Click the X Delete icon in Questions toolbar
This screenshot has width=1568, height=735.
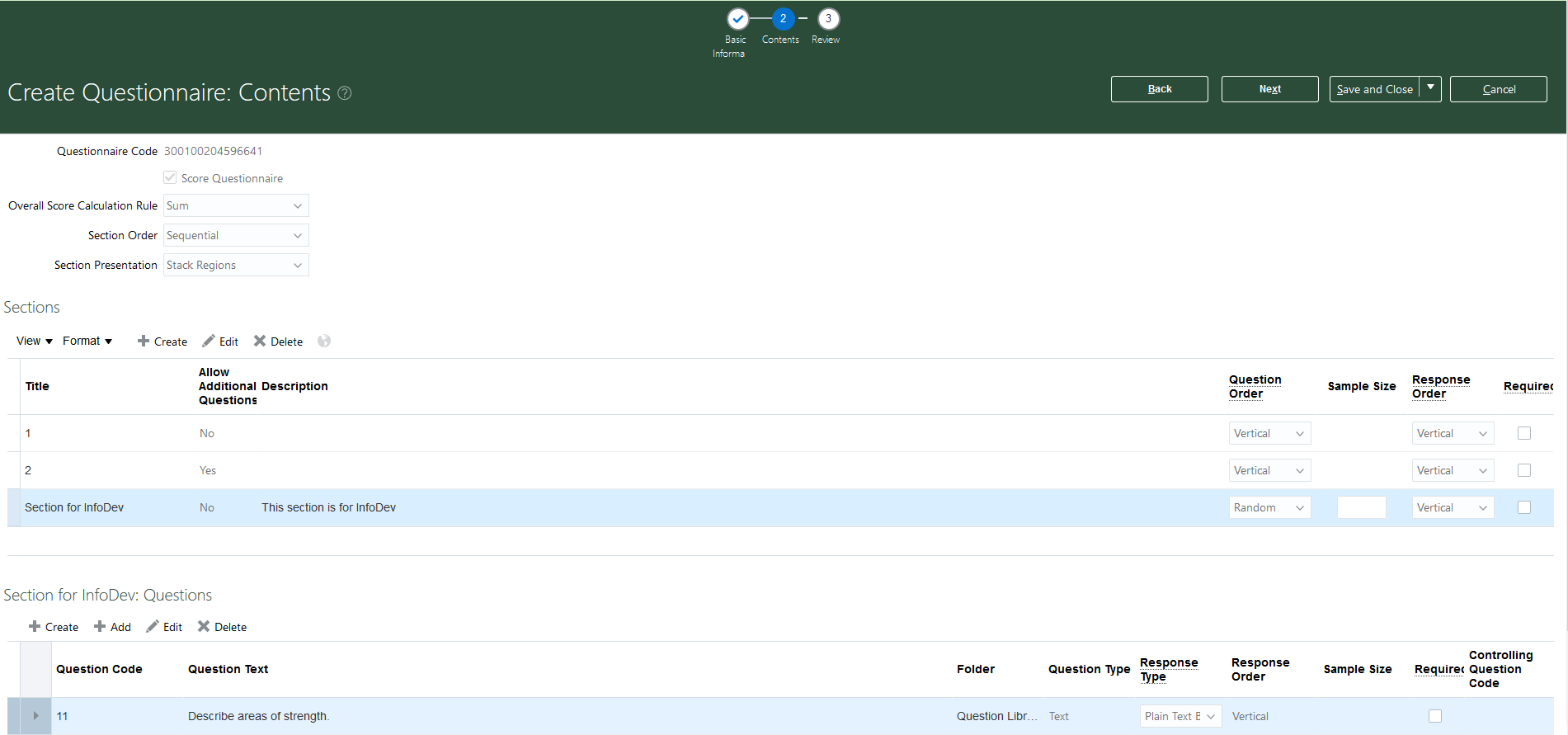coord(204,626)
